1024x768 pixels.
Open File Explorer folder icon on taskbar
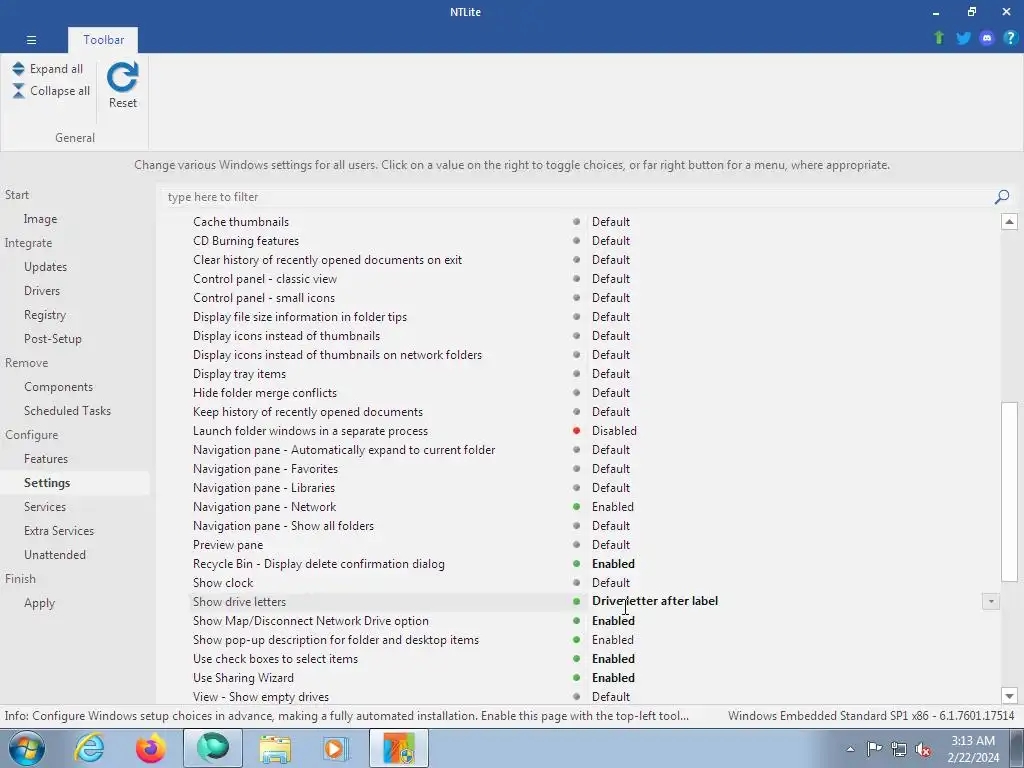pyautogui.click(x=275, y=748)
